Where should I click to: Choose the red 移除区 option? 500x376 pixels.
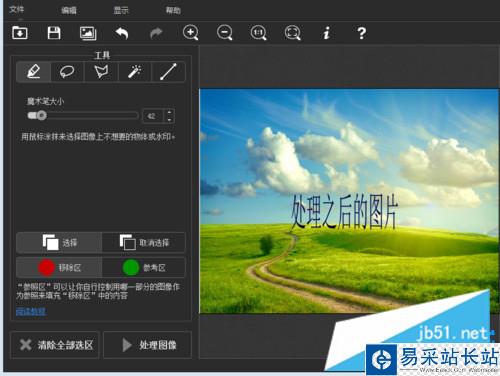[x=59, y=267]
